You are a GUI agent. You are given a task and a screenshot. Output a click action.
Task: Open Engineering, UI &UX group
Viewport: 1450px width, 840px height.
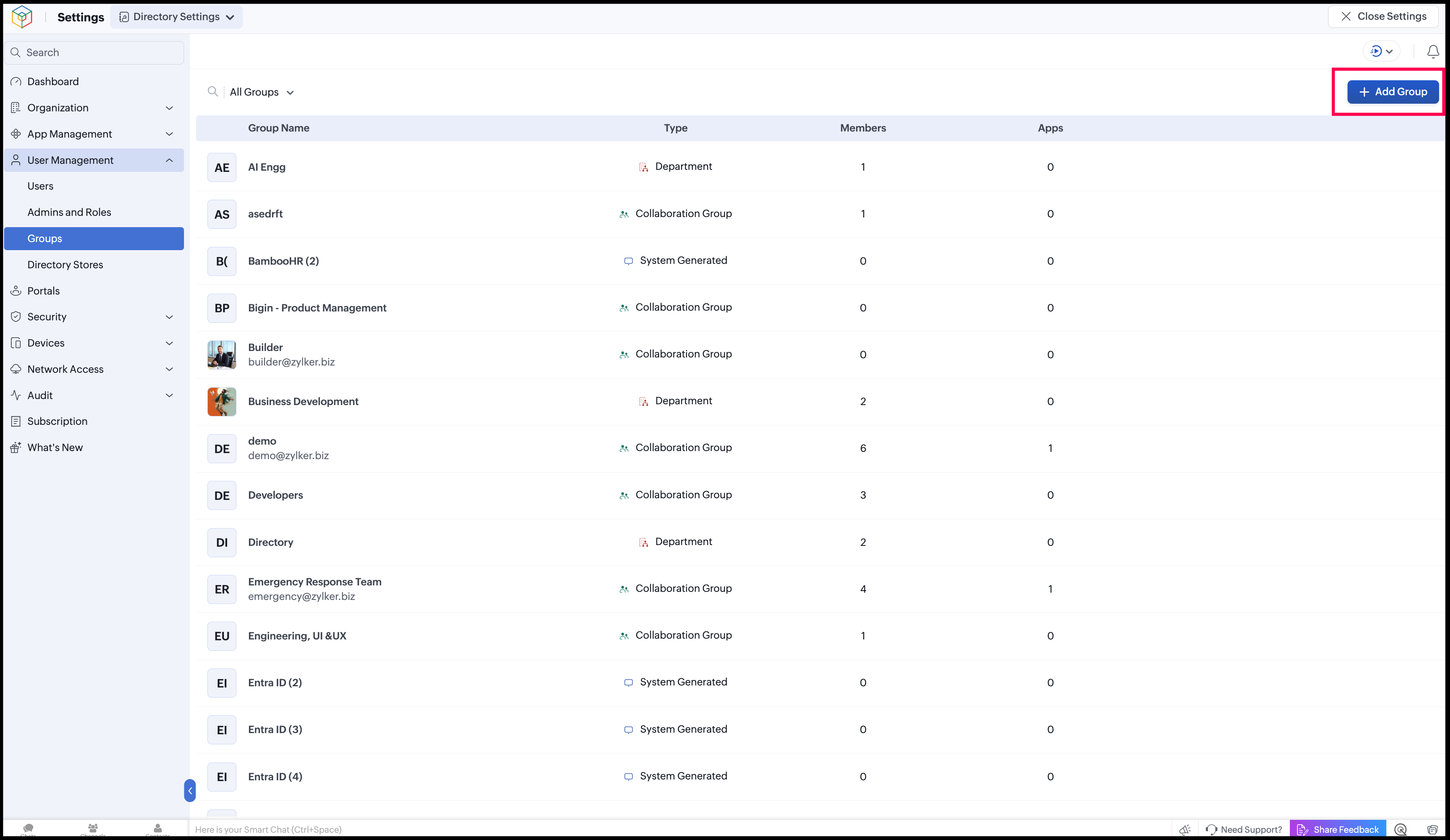pos(297,636)
